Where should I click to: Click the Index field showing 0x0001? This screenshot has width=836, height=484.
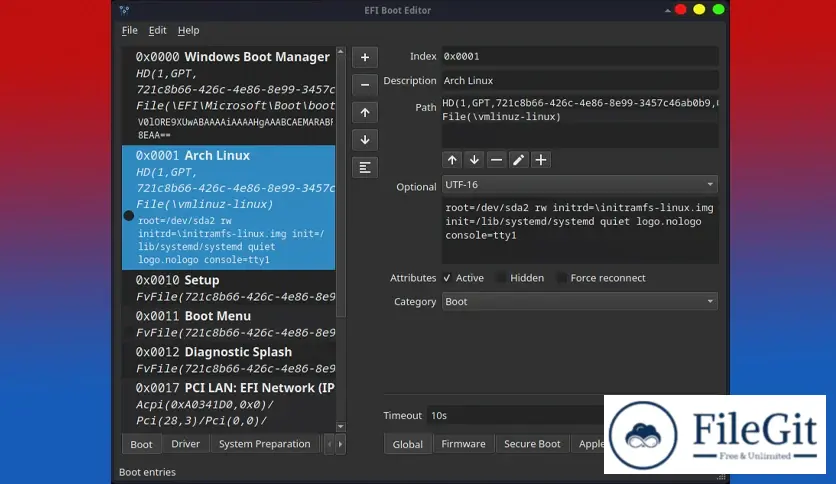(x=580, y=57)
